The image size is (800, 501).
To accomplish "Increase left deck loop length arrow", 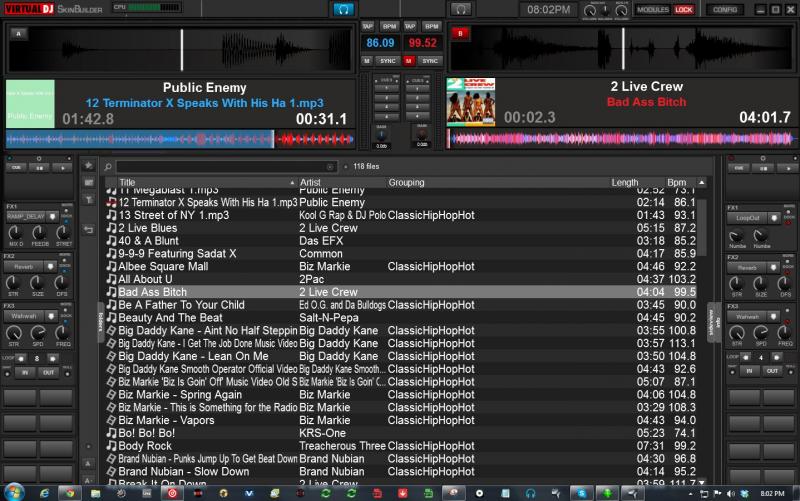I will [x=53, y=358].
